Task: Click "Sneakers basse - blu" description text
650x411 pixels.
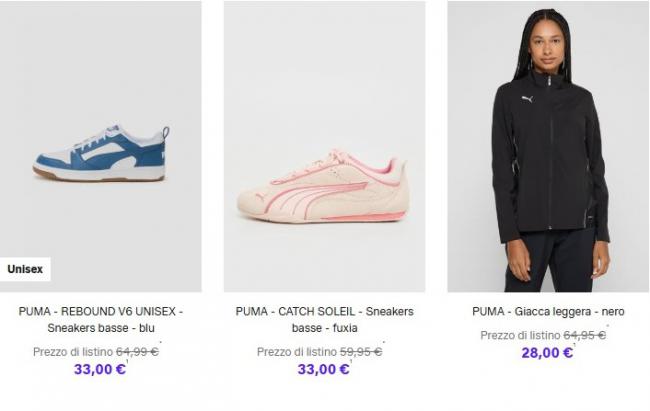Action: pyautogui.click(x=101, y=328)
